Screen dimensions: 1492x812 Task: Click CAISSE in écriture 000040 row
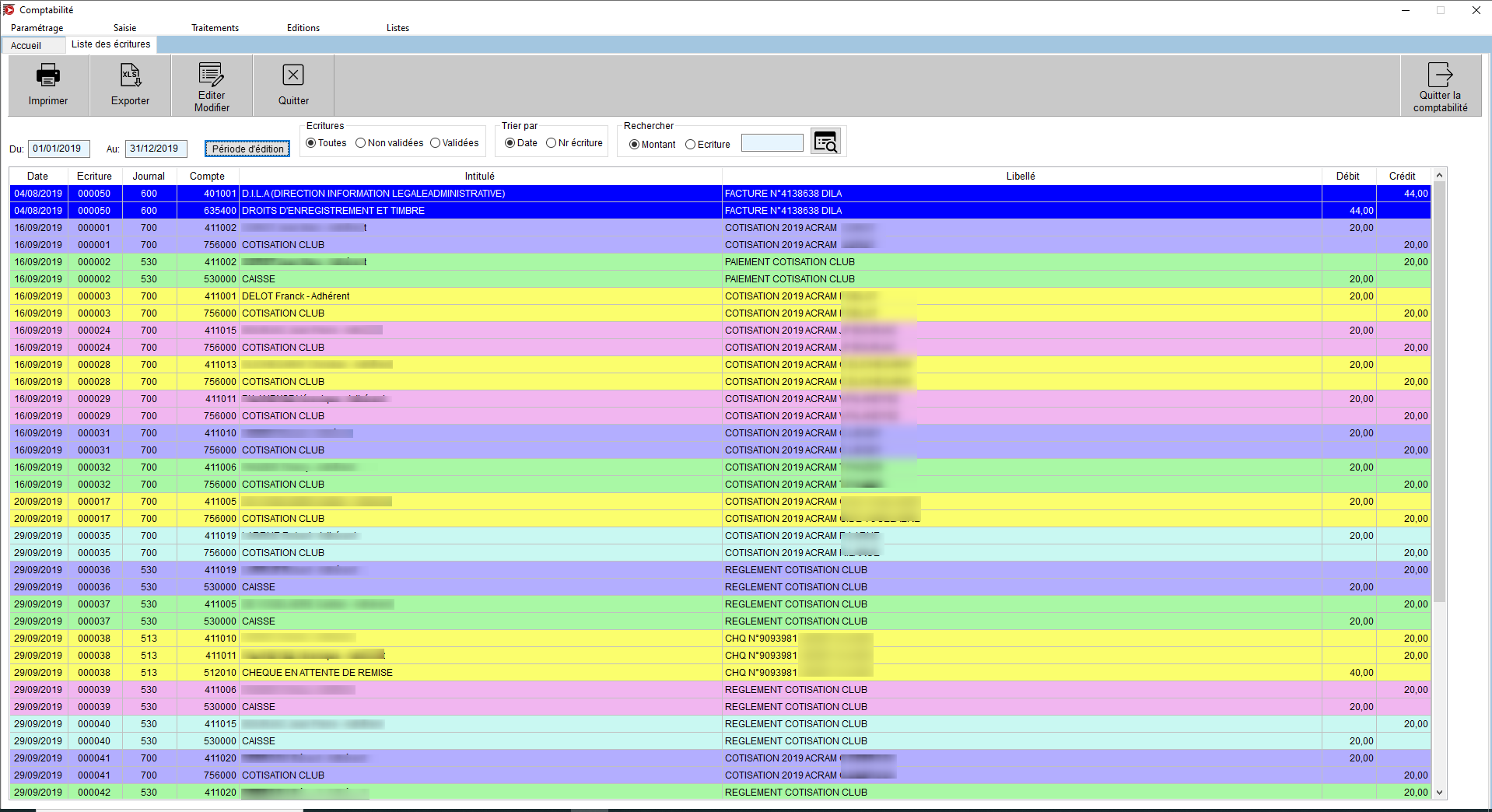pyautogui.click(x=258, y=741)
